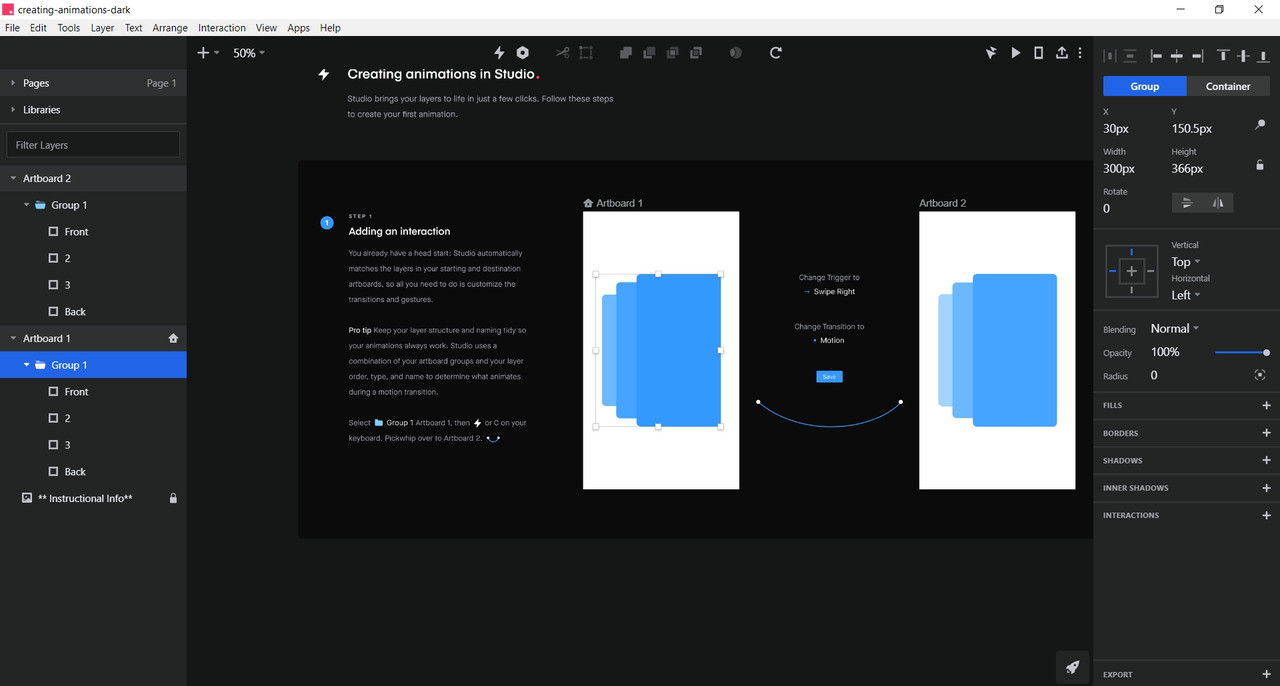Align selection to top edge
1280x686 pixels.
[x=1223, y=56]
